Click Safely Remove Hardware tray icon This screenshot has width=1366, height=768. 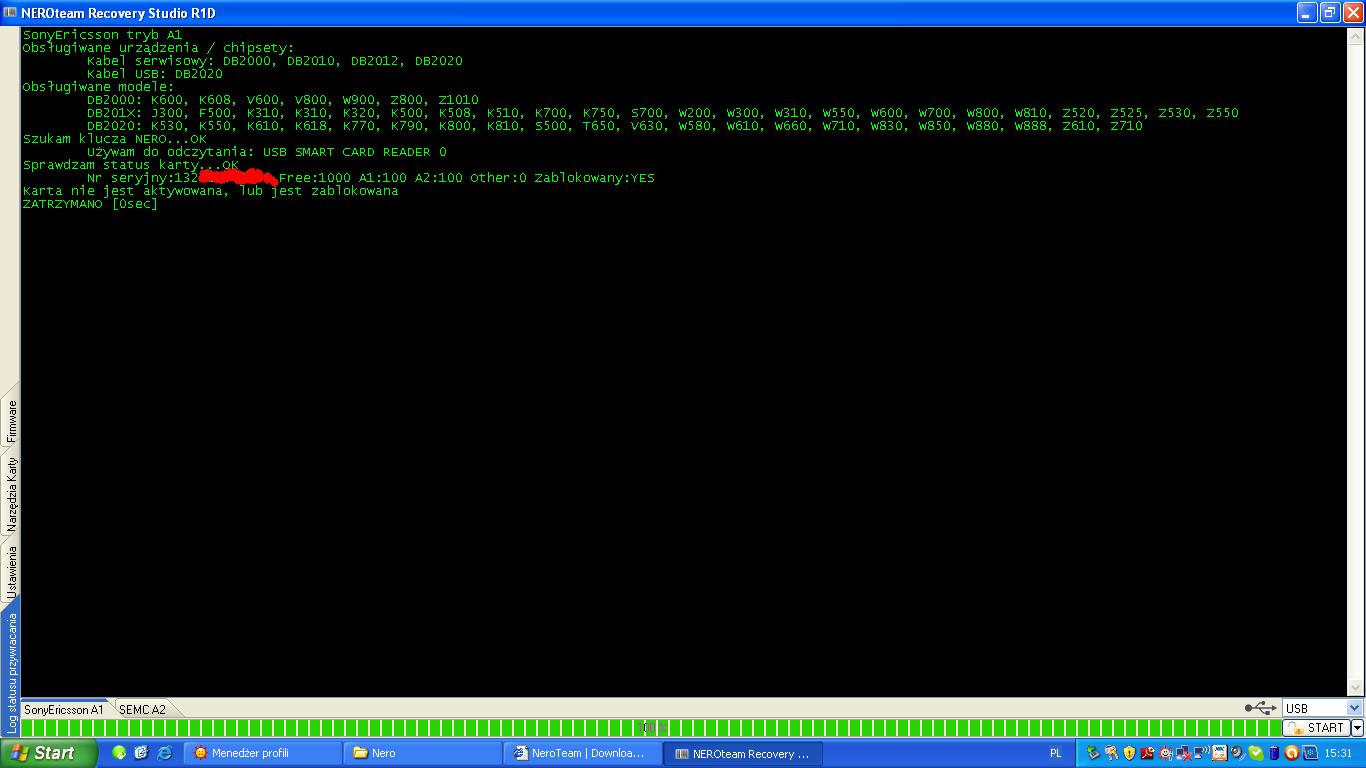pos(1093,753)
